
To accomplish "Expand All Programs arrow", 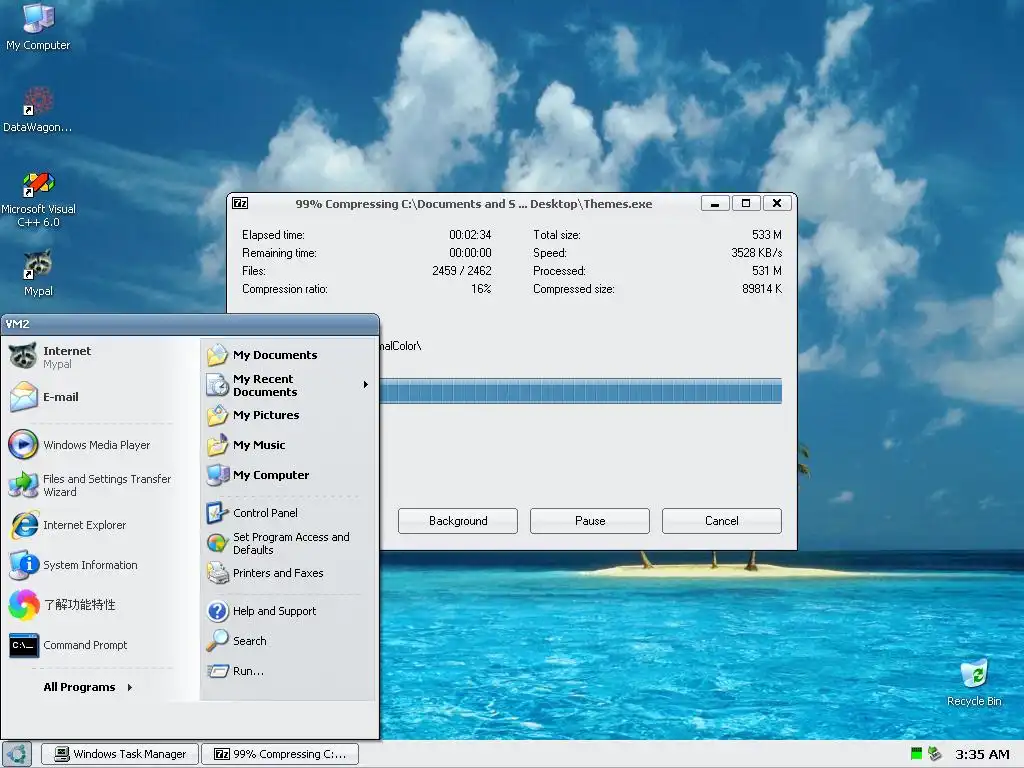I will (130, 687).
